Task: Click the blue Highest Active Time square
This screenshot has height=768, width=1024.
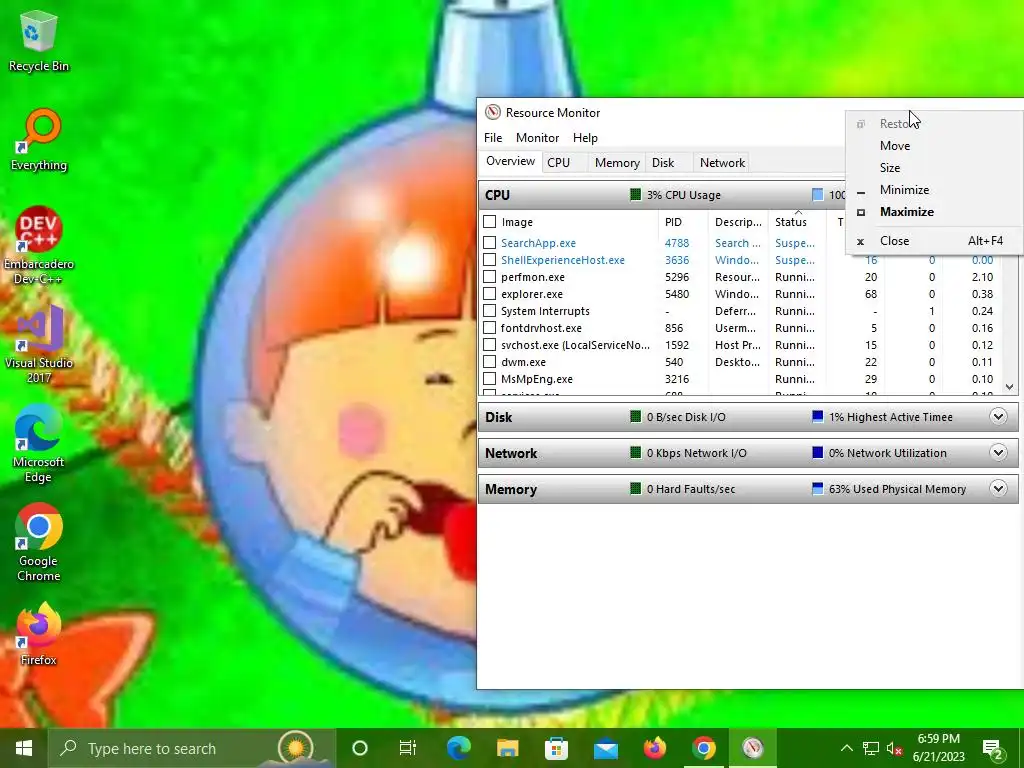Action: tap(817, 417)
